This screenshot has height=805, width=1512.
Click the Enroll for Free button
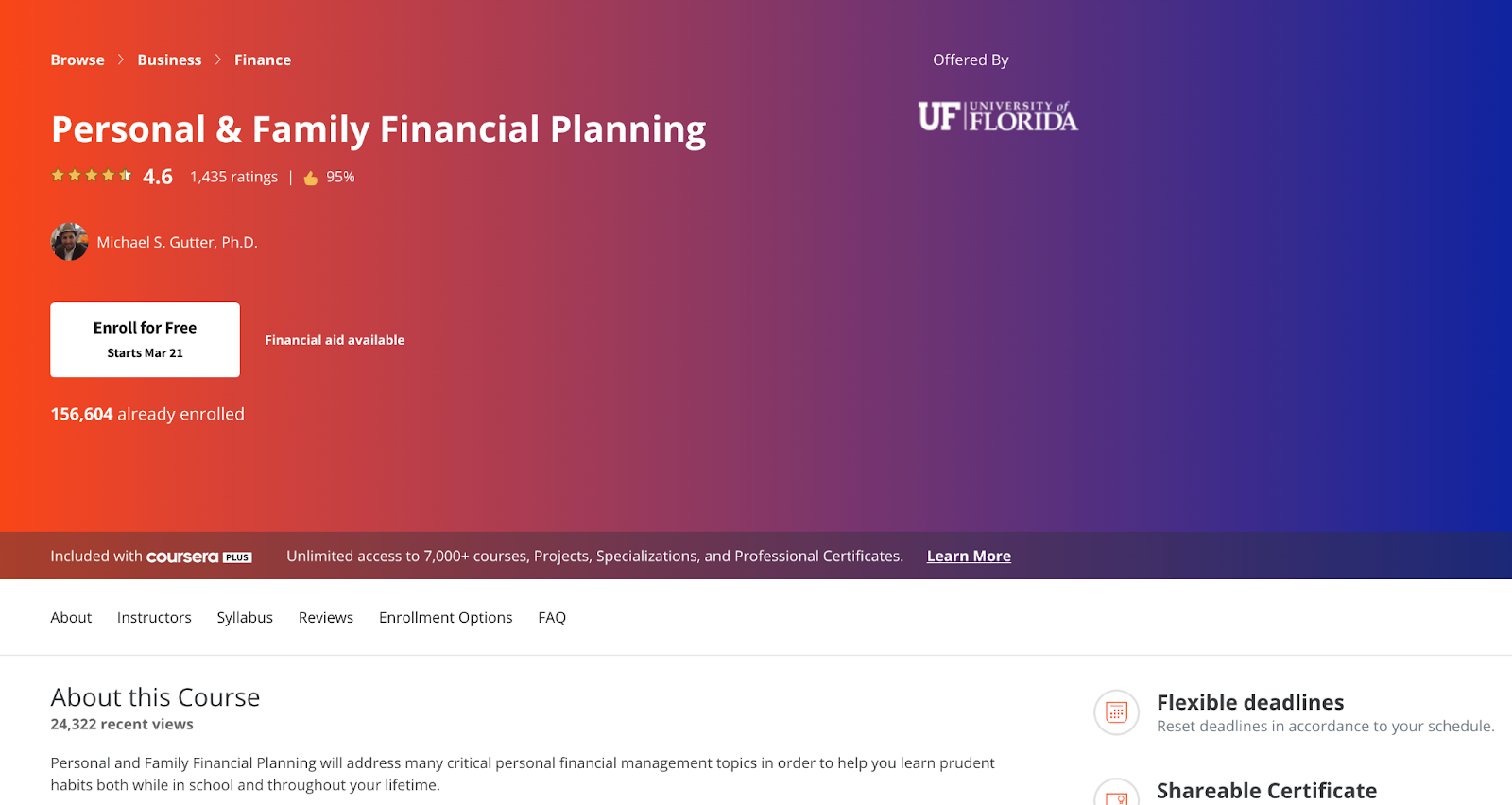click(145, 339)
